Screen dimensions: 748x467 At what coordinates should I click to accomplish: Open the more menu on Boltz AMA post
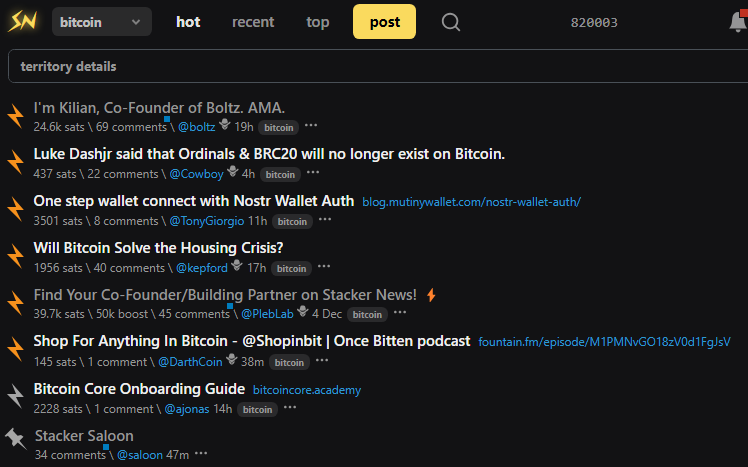tap(311, 127)
